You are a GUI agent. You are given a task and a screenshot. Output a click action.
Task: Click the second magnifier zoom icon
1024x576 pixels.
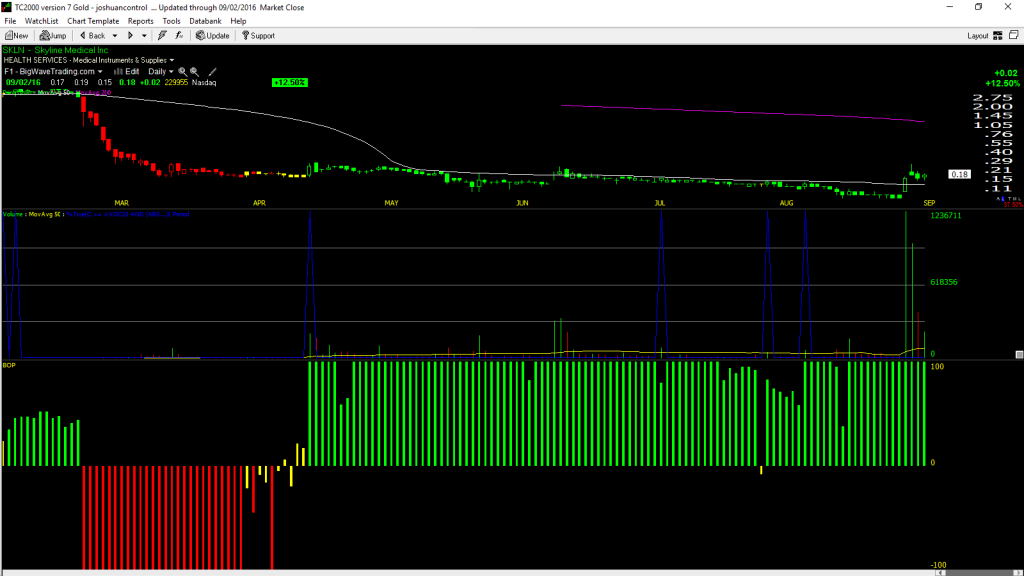tap(195, 72)
